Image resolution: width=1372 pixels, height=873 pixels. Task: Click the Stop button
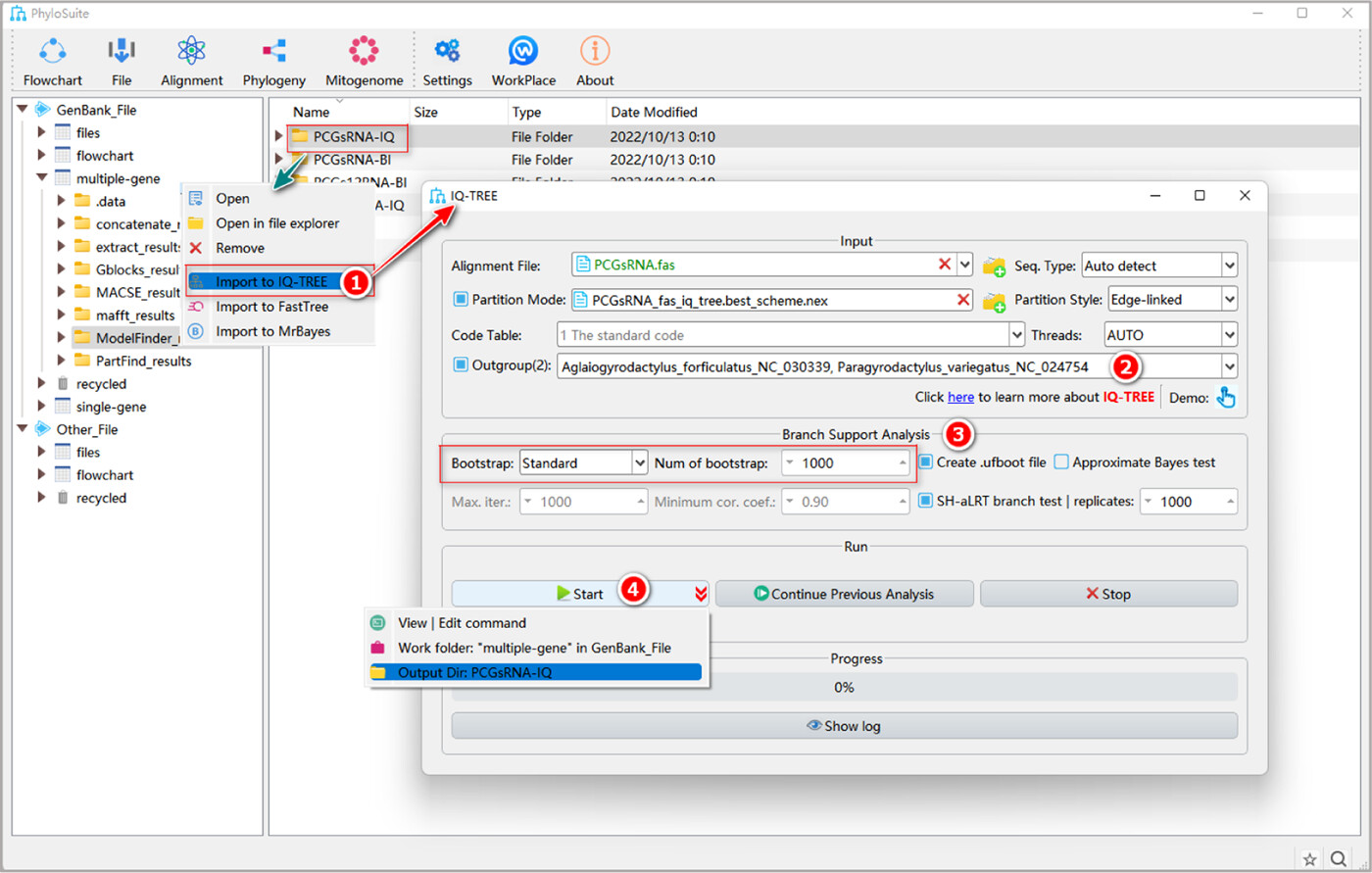click(x=1108, y=594)
